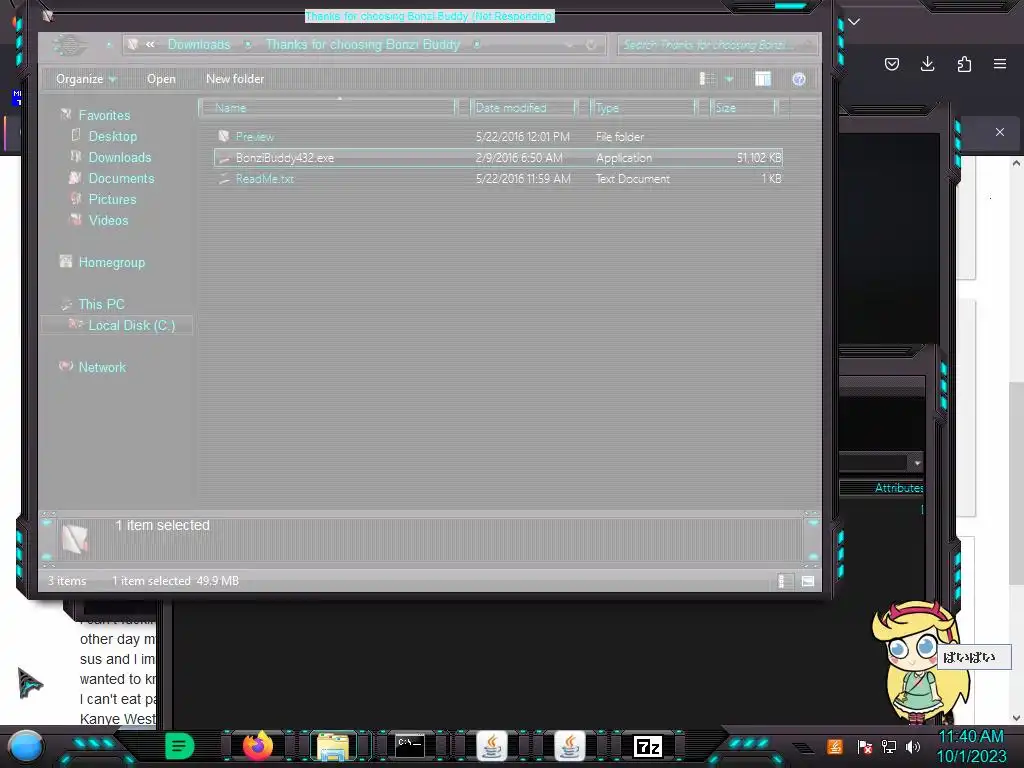
Task: Expand Firefox list all tabs chevron
Action: 854,22
